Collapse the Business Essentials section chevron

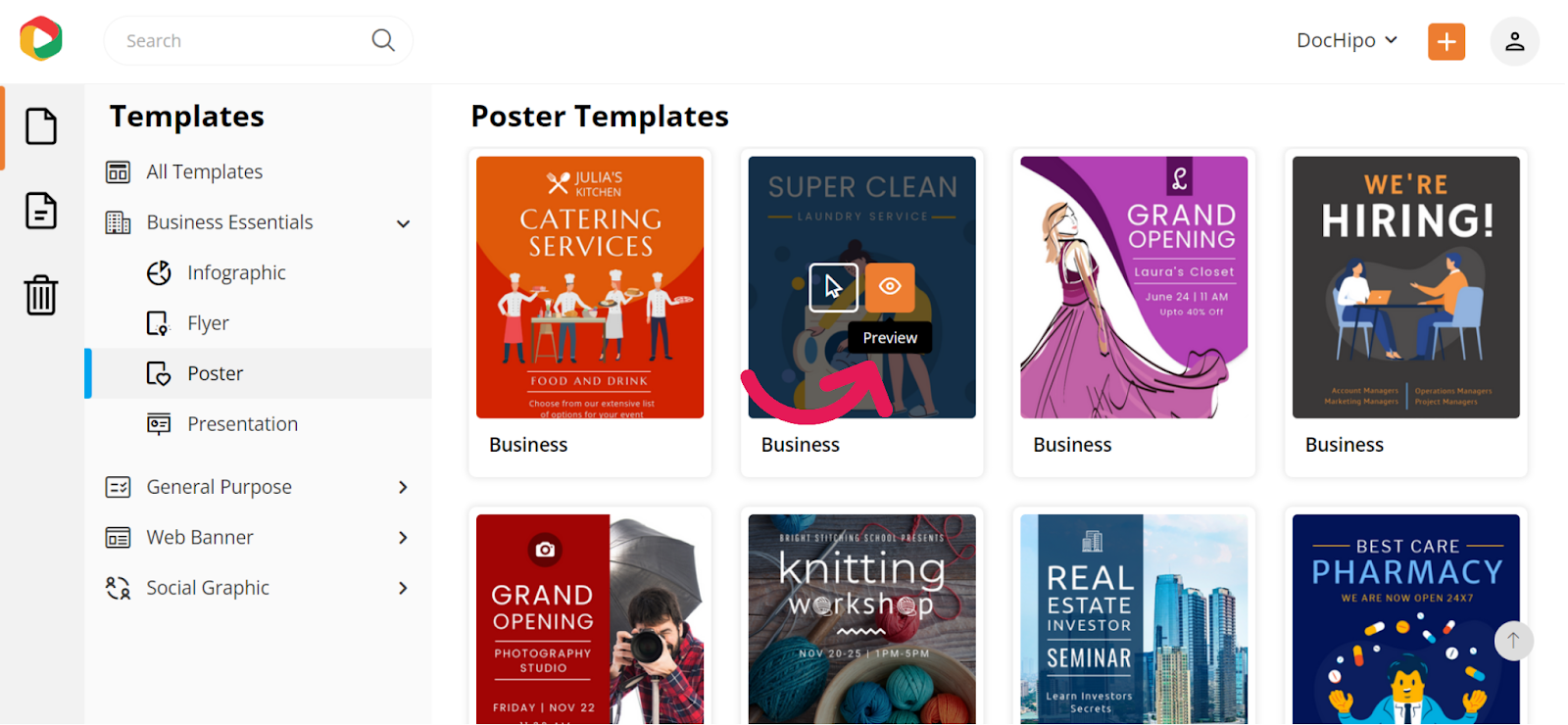(403, 223)
